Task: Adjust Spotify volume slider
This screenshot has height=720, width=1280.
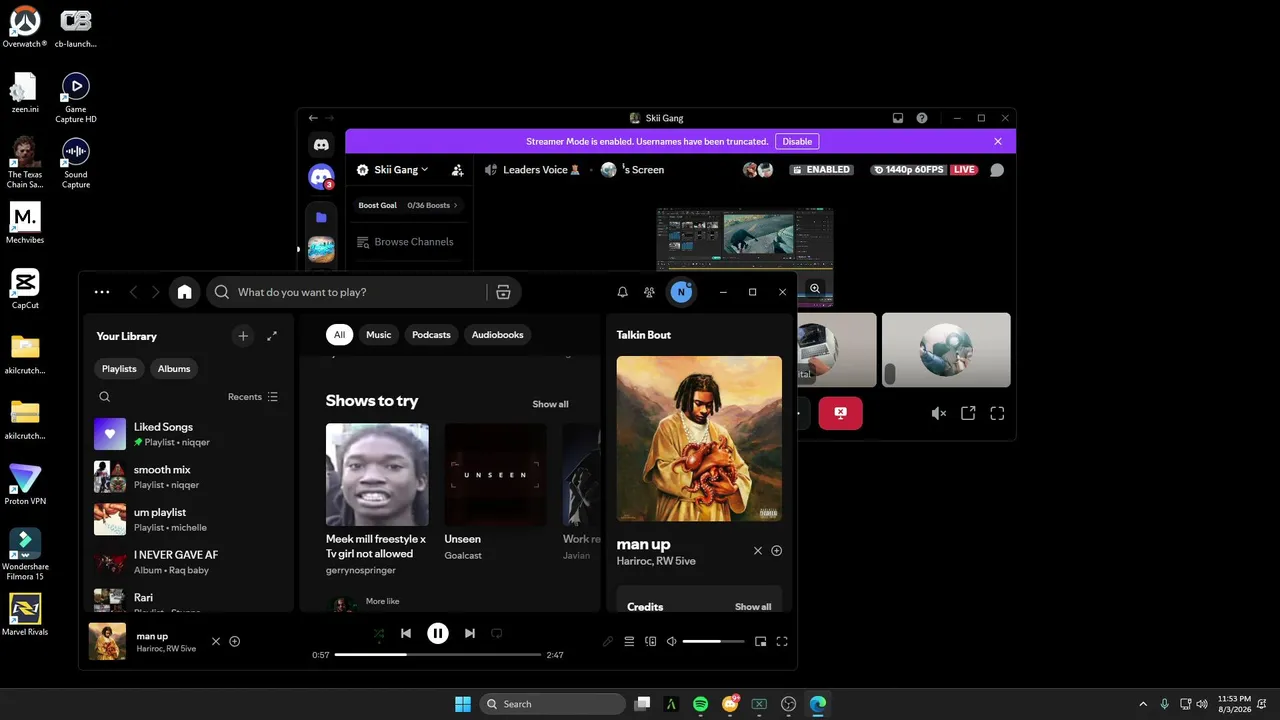Action: click(x=713, y=641)
